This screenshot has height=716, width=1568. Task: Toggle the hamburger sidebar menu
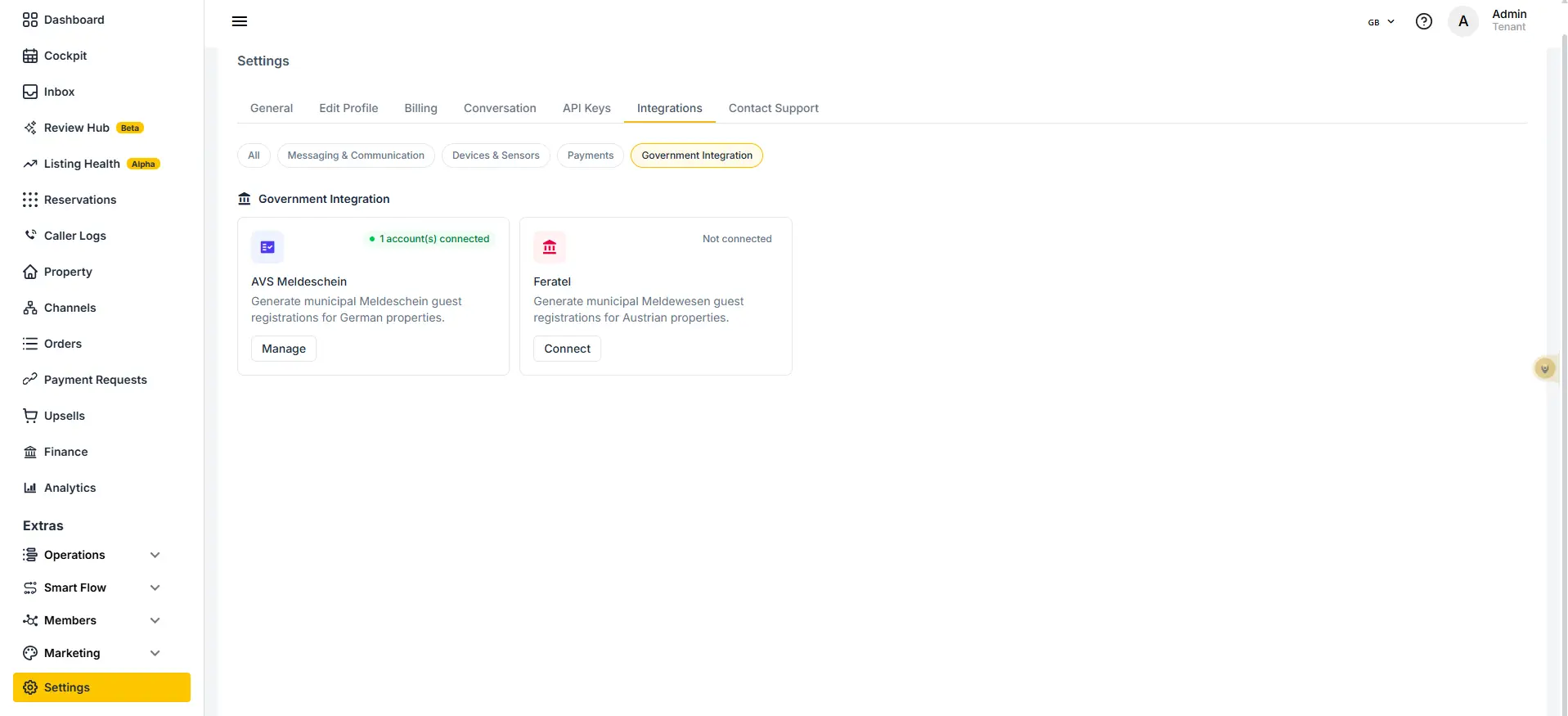(240, 21)
